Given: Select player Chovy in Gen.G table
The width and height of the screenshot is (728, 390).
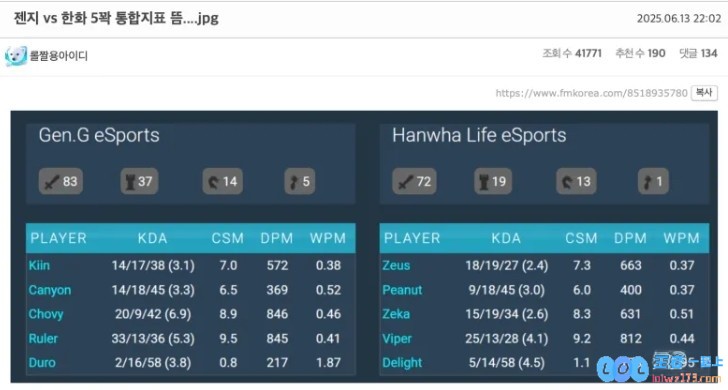Looking at the screenshot, I should tap(46, 314).
